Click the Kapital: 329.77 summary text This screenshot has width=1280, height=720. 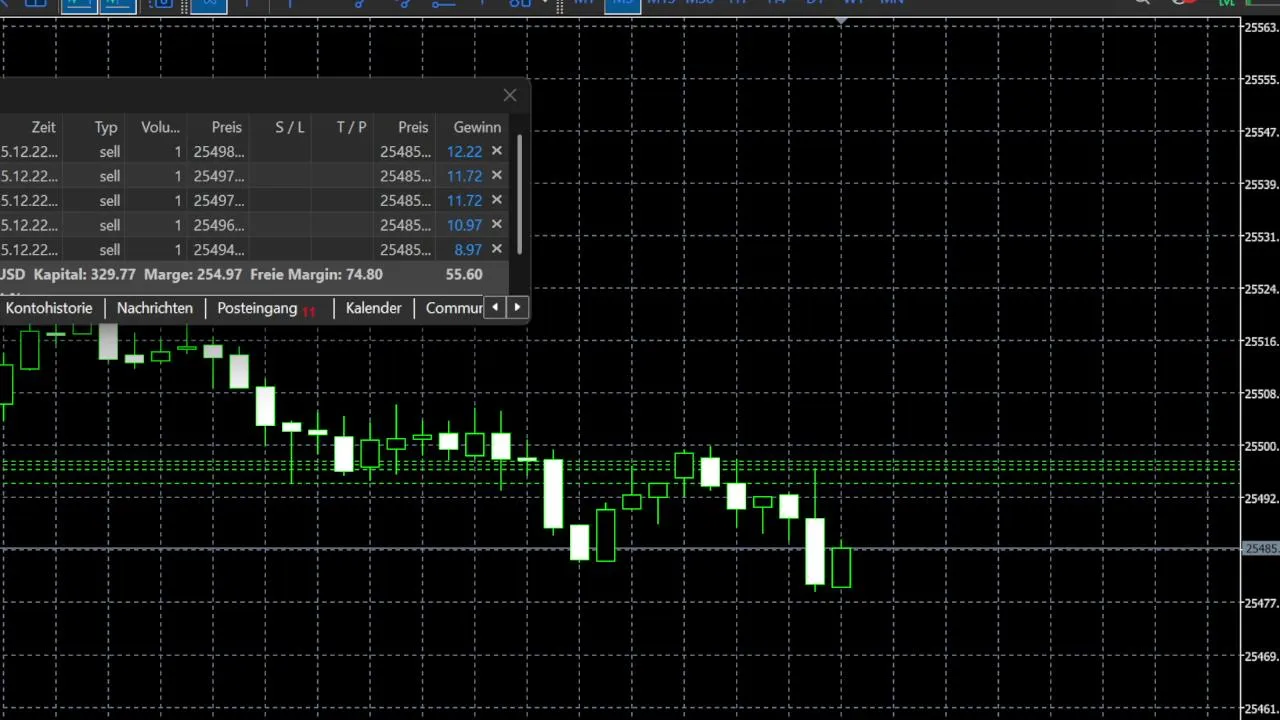84,274
